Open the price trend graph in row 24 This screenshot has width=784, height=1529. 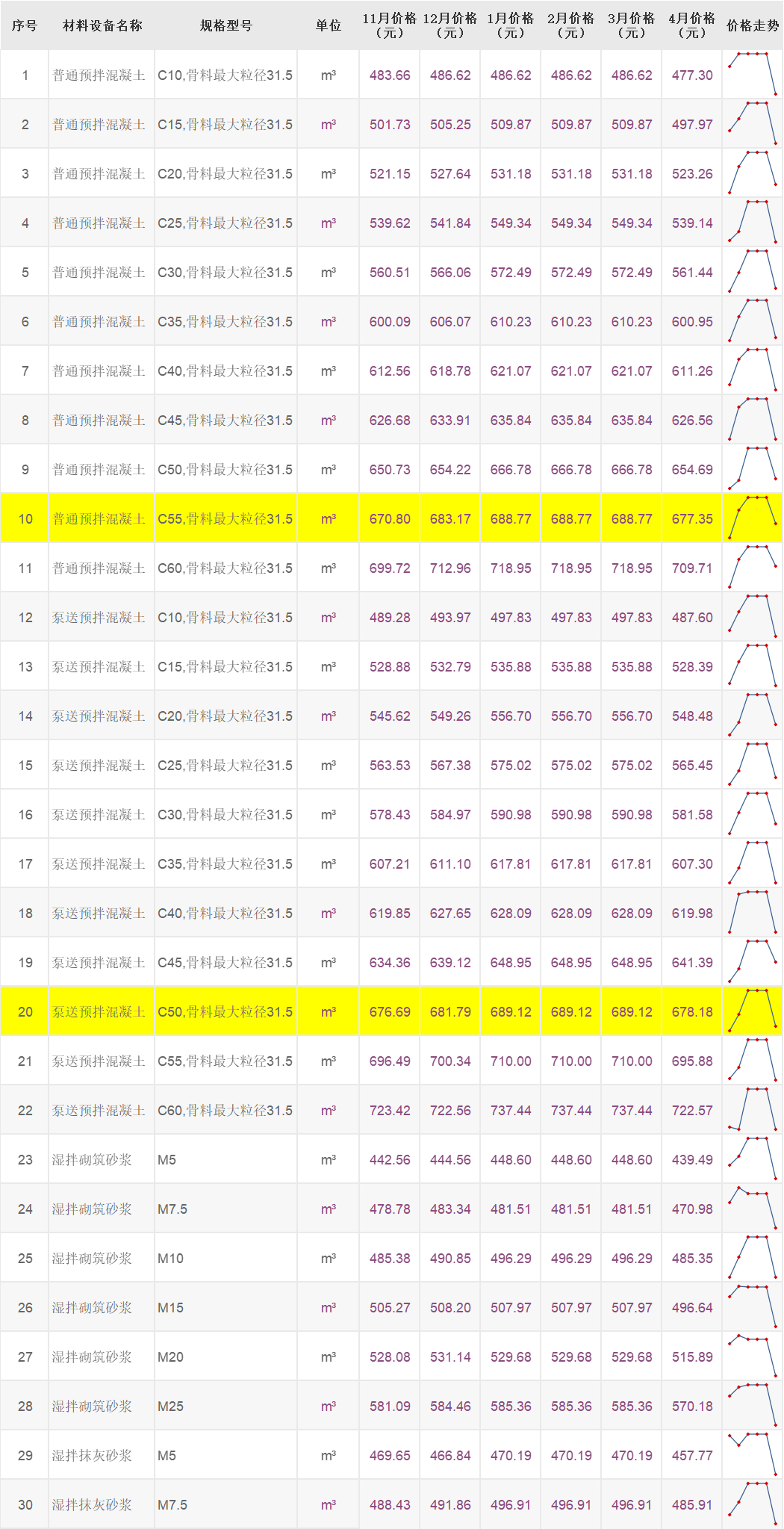point(753,1208)
